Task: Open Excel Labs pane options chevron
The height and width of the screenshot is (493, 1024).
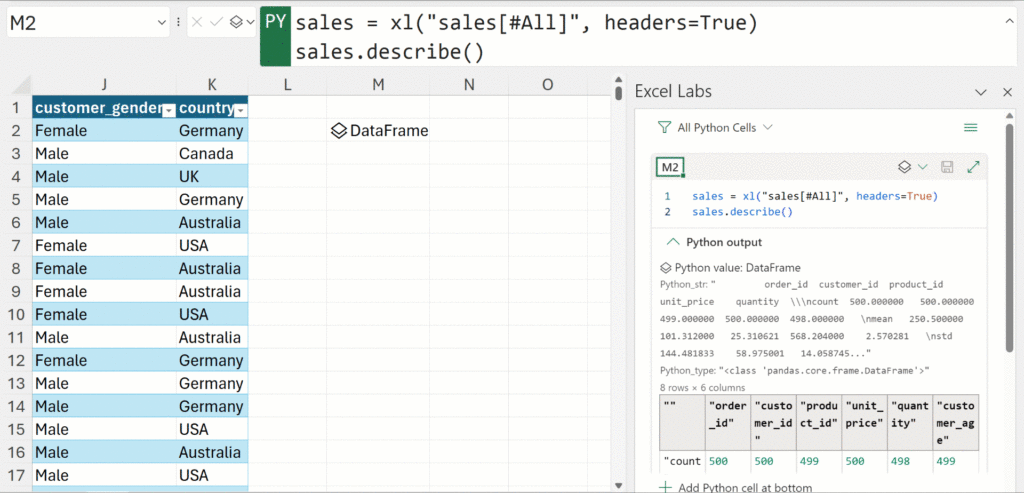Action: [981, 92]
